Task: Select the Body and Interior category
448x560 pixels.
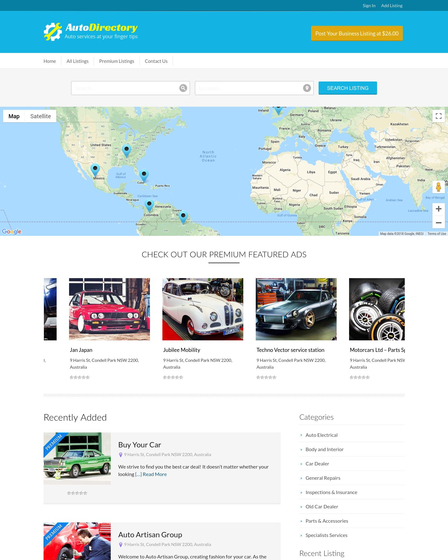Action: point(324,449)
